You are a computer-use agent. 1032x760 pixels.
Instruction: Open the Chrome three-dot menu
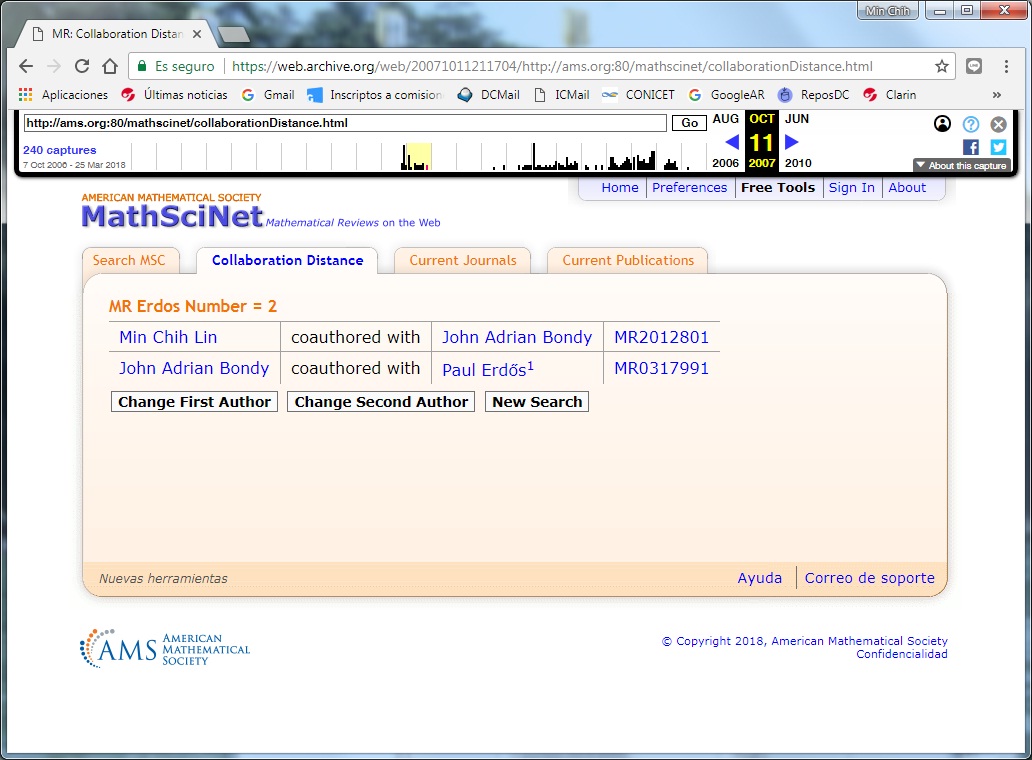click(1006, 66)
